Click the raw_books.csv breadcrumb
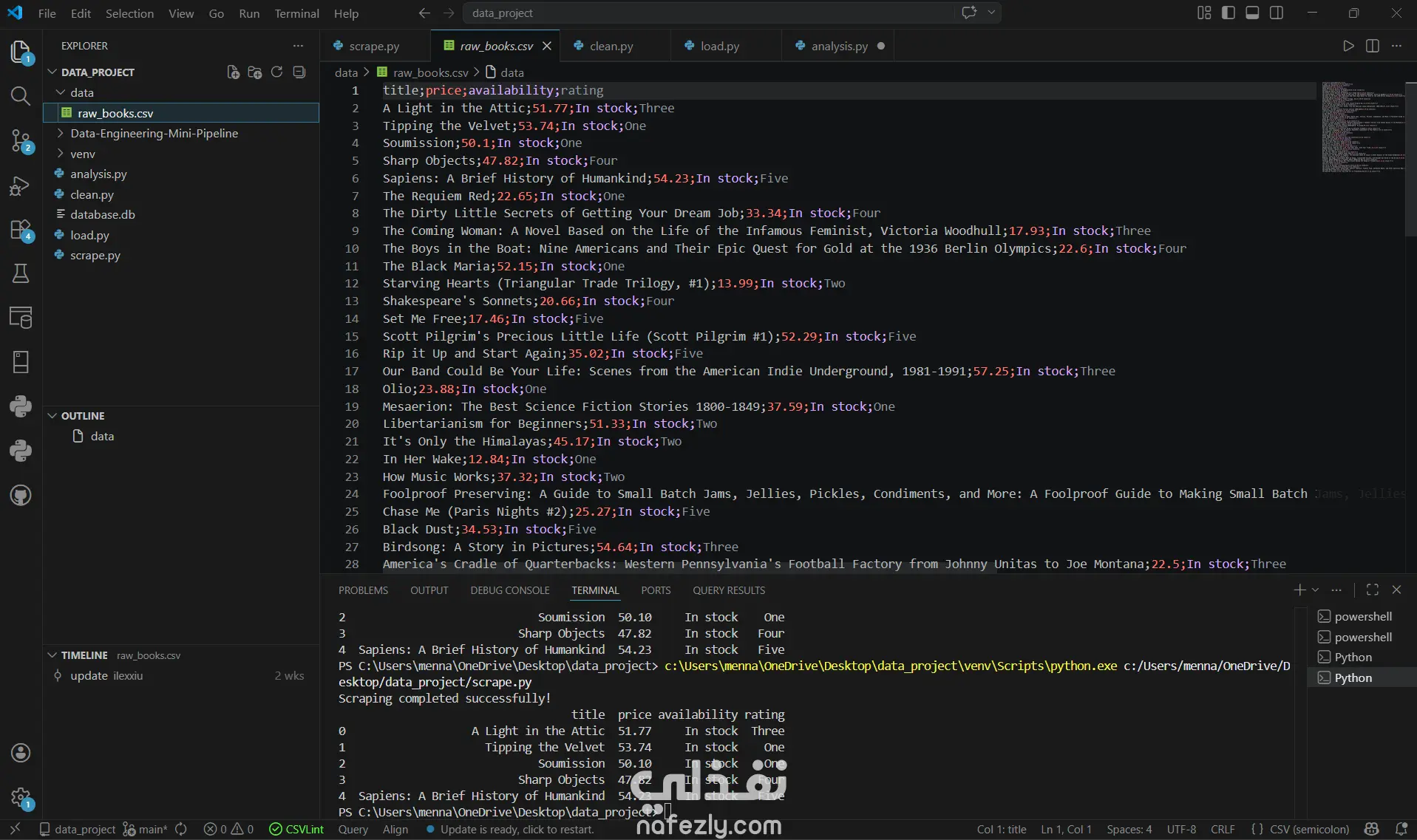The image size is (1417, 840). click(x=423, y=72)
